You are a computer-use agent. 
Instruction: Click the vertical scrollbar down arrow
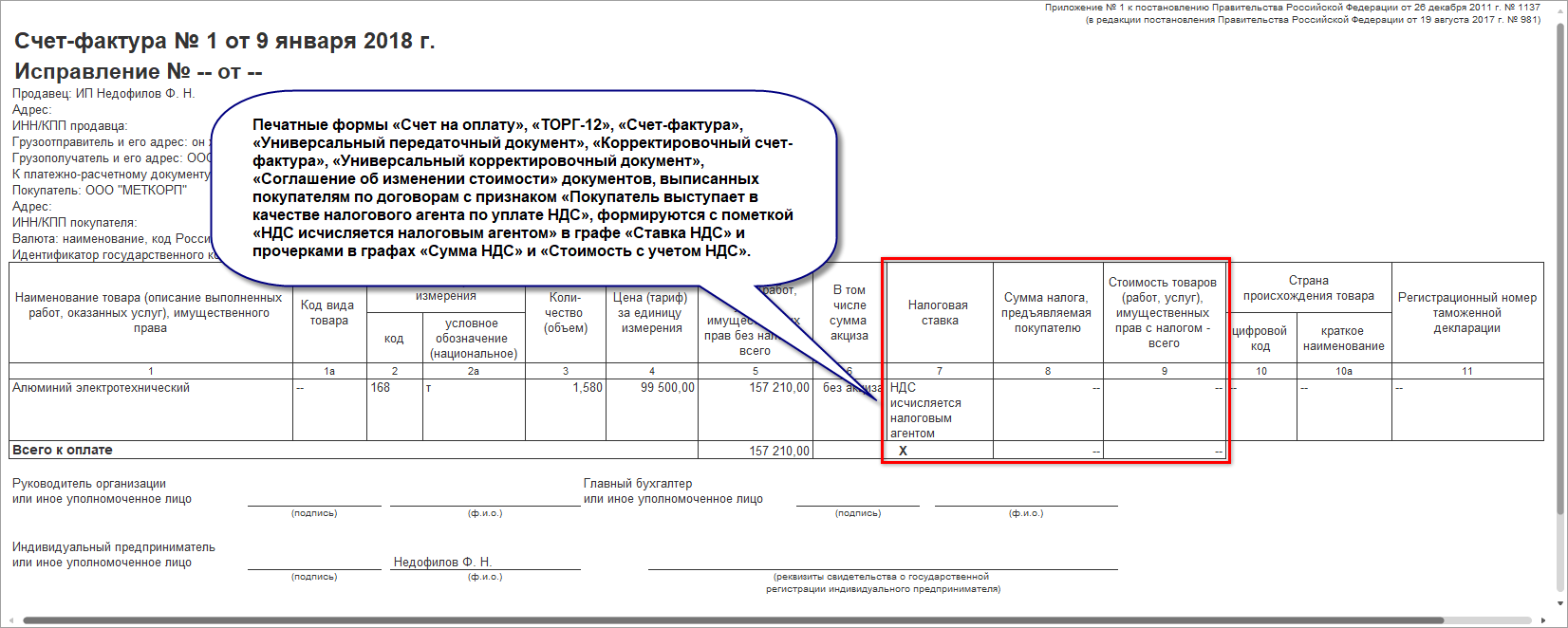click(1560, 602)
